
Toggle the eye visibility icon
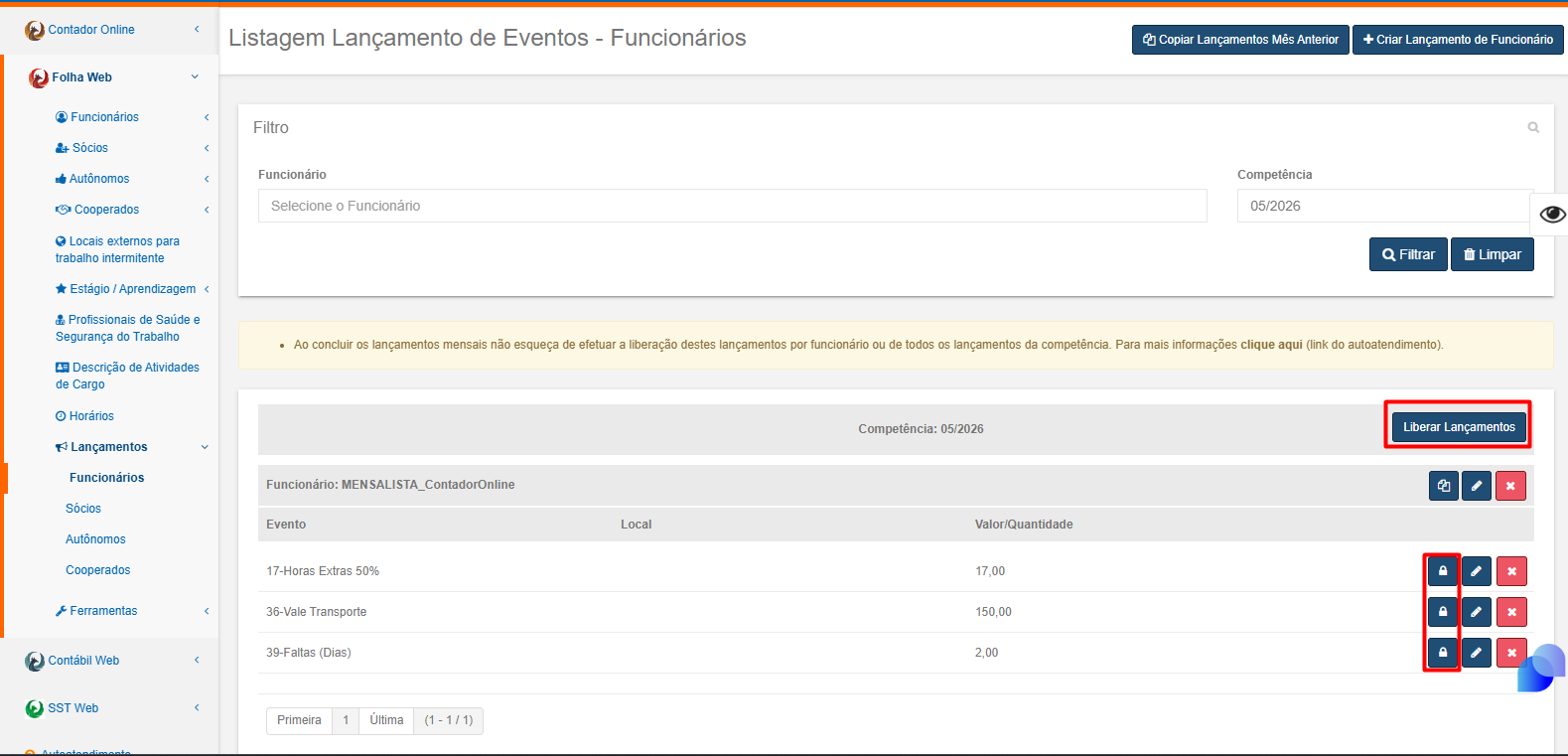(x=1552, y=215)
